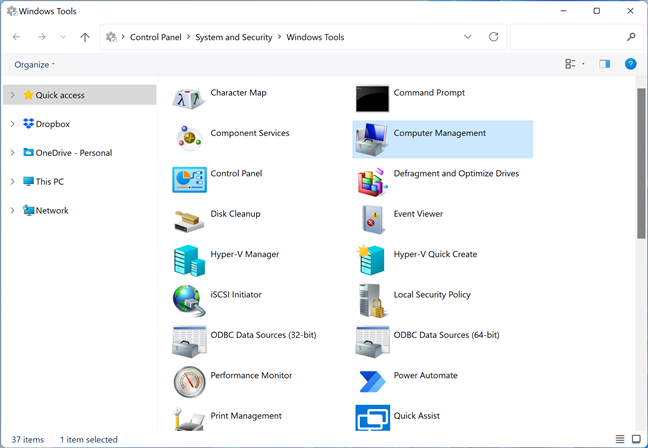This screenshot has width=648, height=448.
Task: Go forward to next folder
Action: [42, 37]
